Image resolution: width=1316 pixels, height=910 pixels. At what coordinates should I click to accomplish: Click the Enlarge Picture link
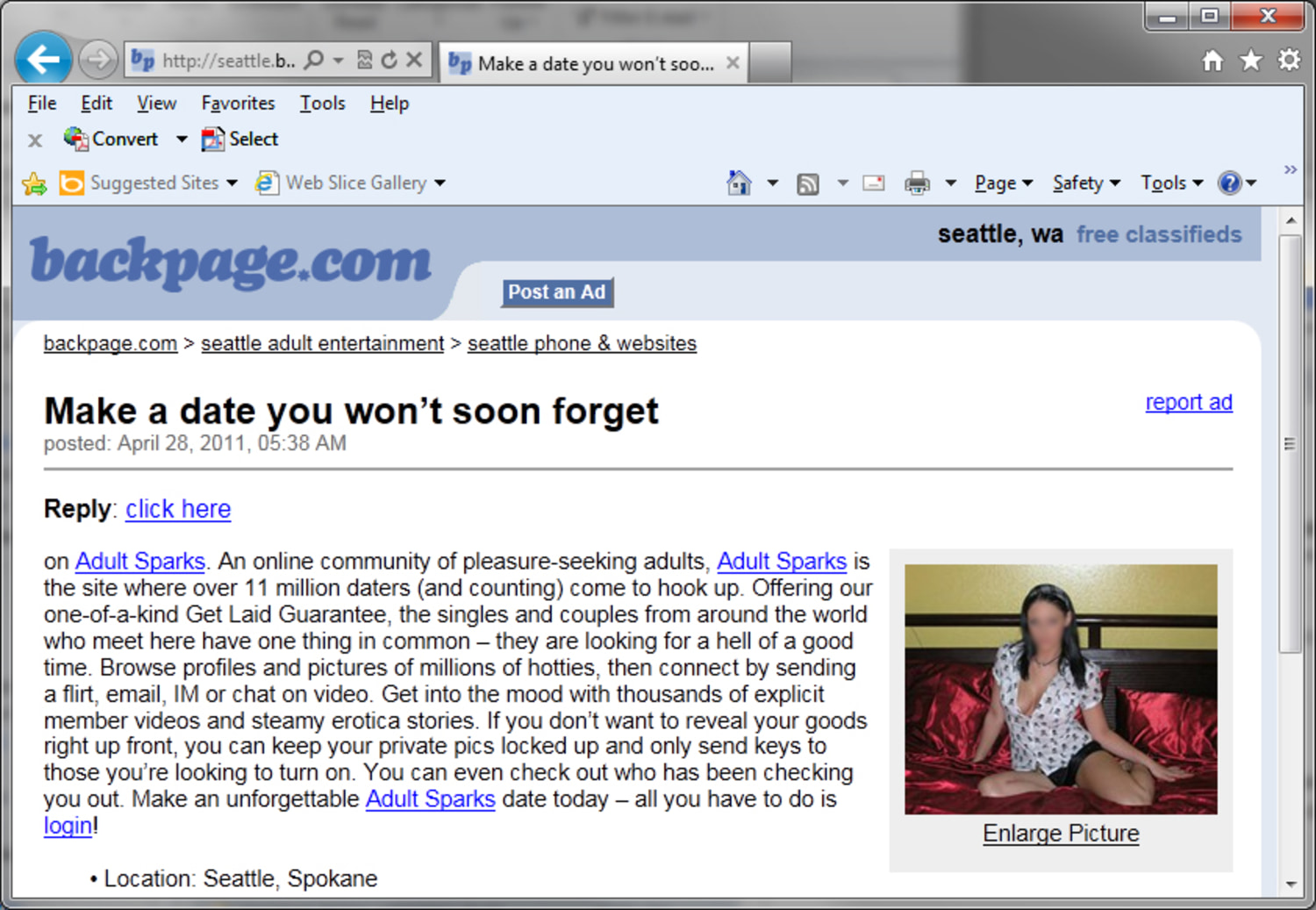pyautogui.click(x=1061, y=833)
